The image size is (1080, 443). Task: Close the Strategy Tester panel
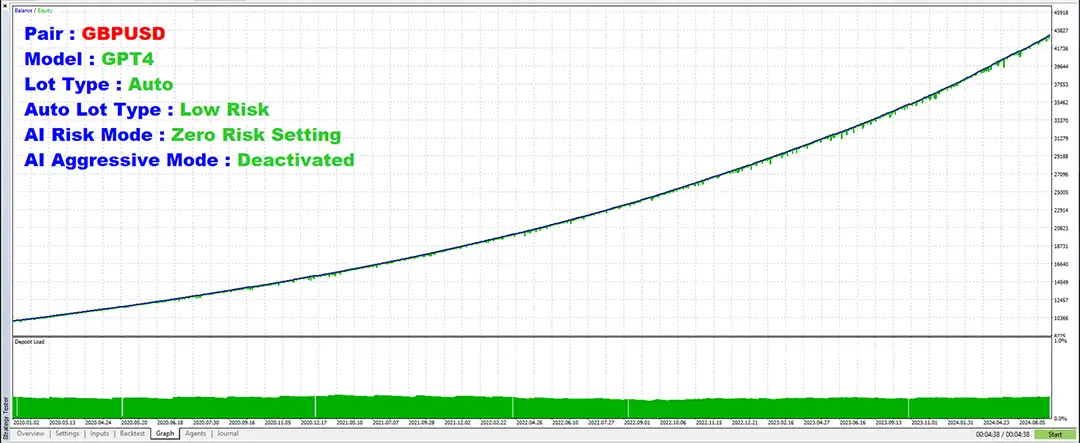(4, 5)
